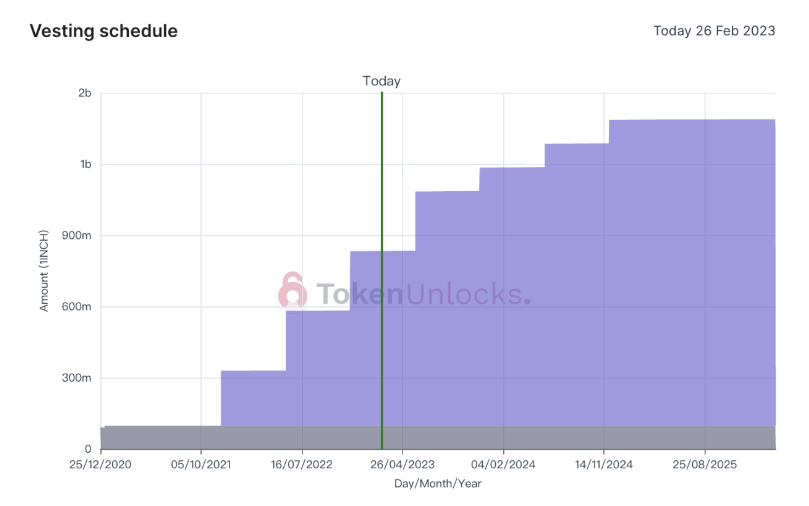809x506 pixels.
Task: Click the pink padlock logo icon
Action: 293,291
